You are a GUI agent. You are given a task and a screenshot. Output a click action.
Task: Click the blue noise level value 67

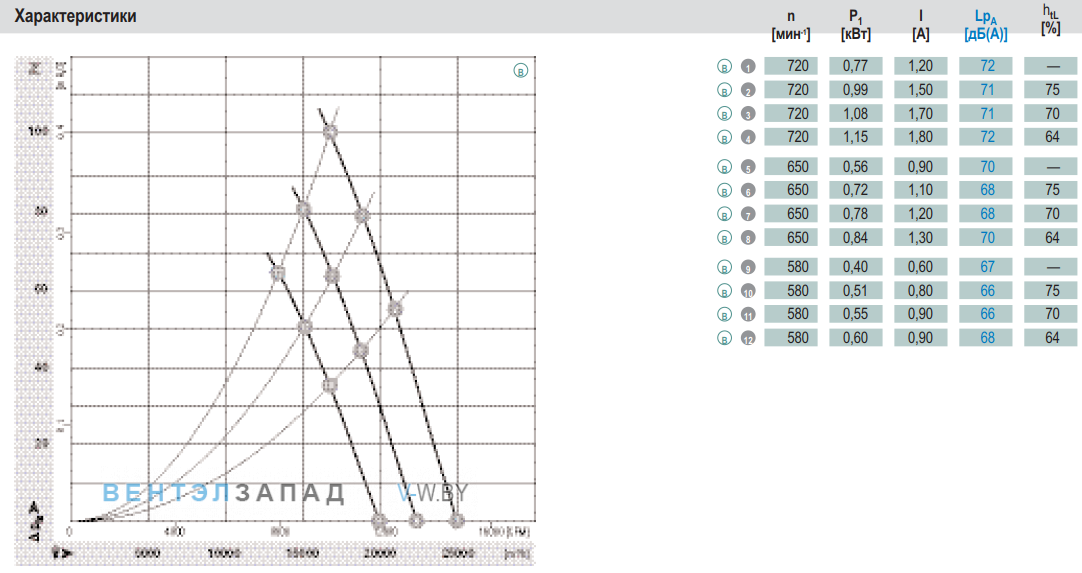(987, 266)
